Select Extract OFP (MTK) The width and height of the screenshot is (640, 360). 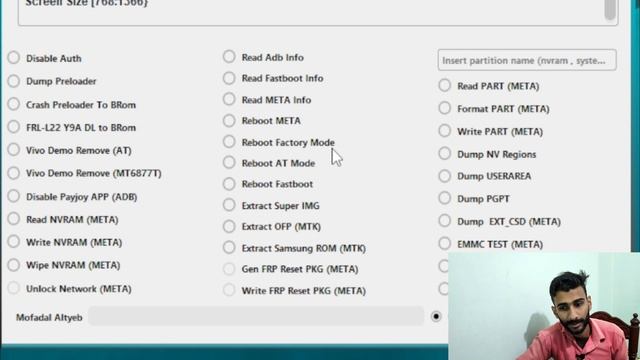pyautogui.click(x=229, y=226)
